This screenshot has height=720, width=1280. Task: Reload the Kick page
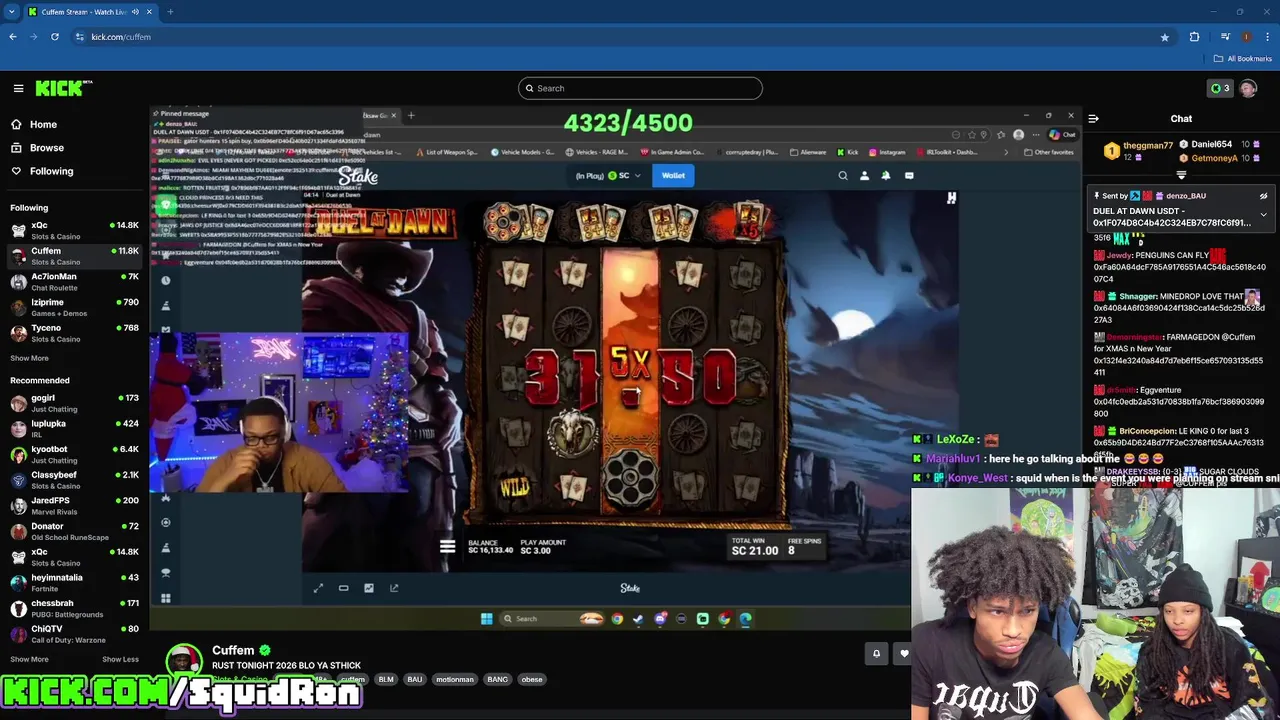[x=54, y=37]
